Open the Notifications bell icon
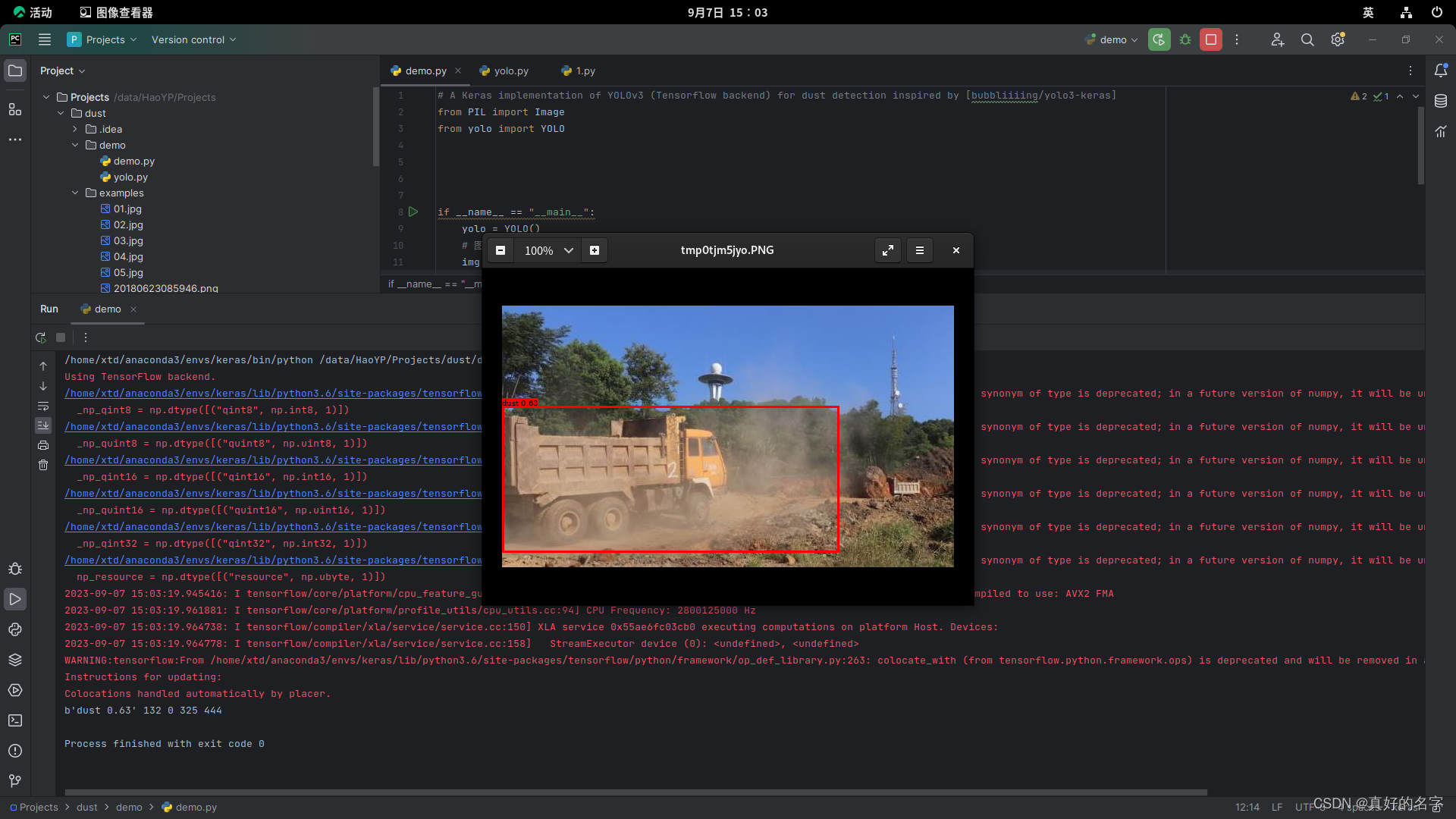This screenshot has height=819, width=1456. [x=1441, y=71]
